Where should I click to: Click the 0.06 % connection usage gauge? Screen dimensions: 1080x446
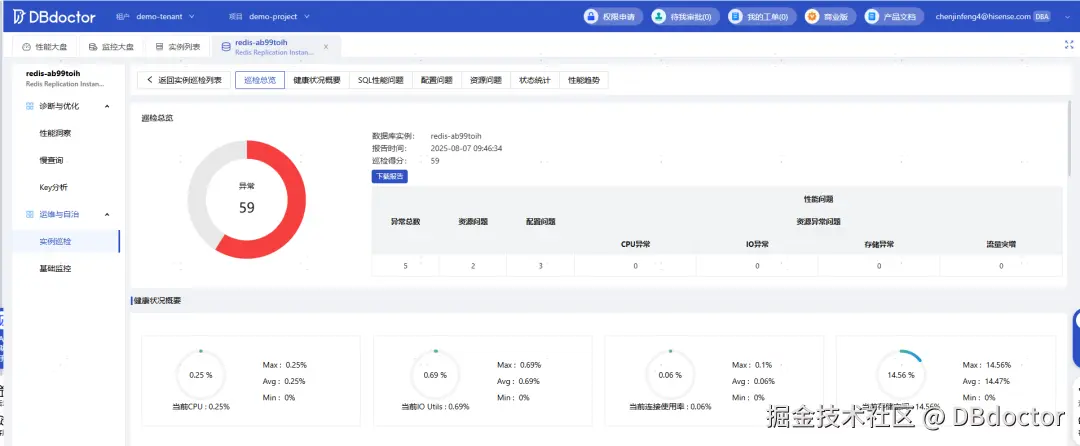[669, 375]
